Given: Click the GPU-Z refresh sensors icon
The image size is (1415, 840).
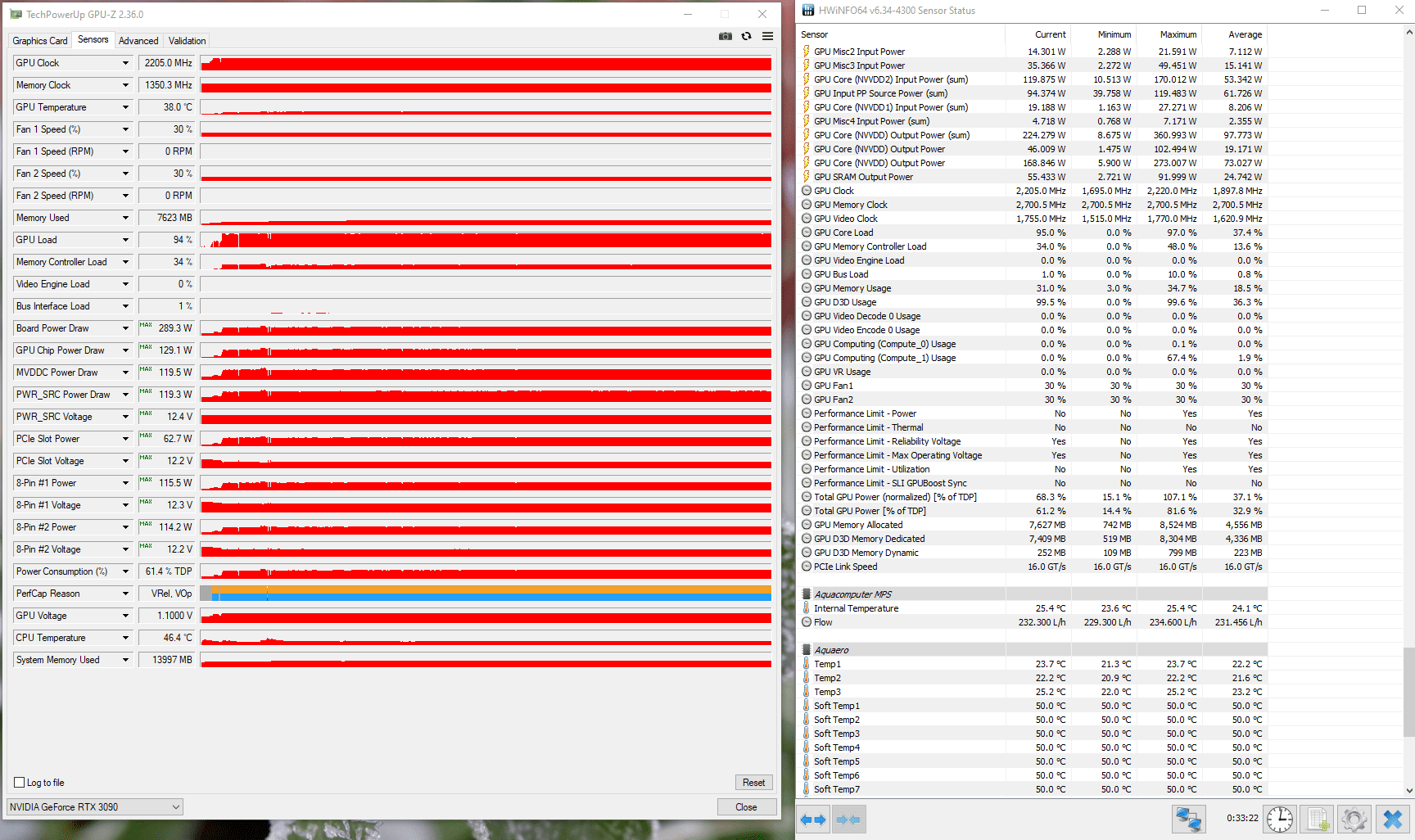Looking at the screenshot, I should click(x=746, y=36).
